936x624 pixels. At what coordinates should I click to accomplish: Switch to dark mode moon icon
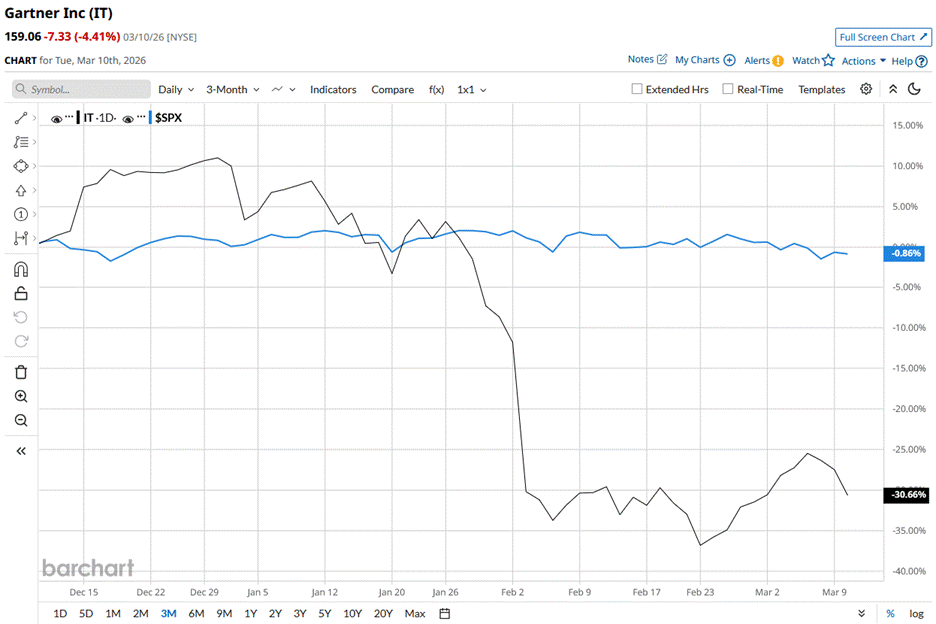[x=914, y=89]
